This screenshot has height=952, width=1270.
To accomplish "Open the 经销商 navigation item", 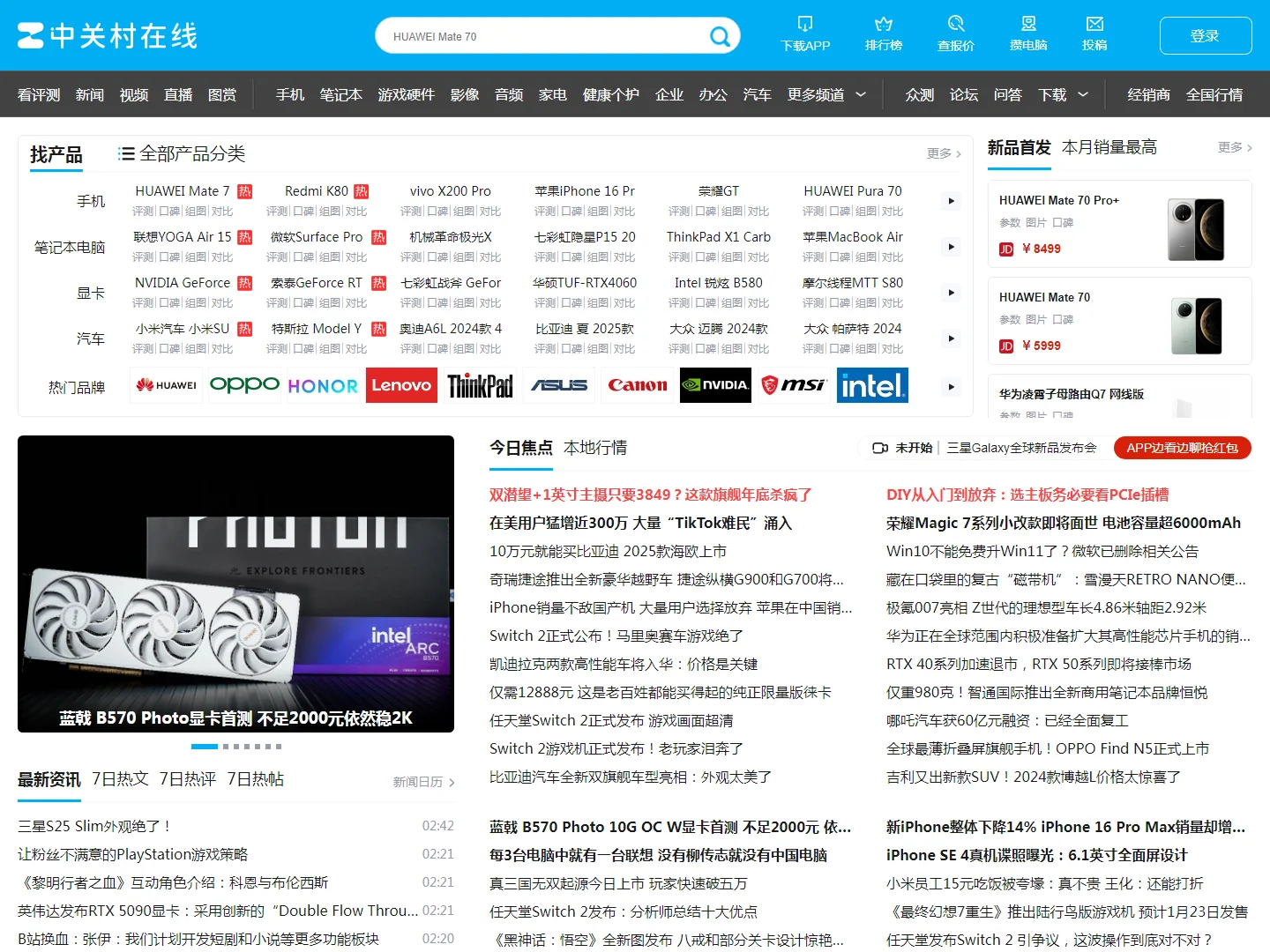I will [1149, 94].
